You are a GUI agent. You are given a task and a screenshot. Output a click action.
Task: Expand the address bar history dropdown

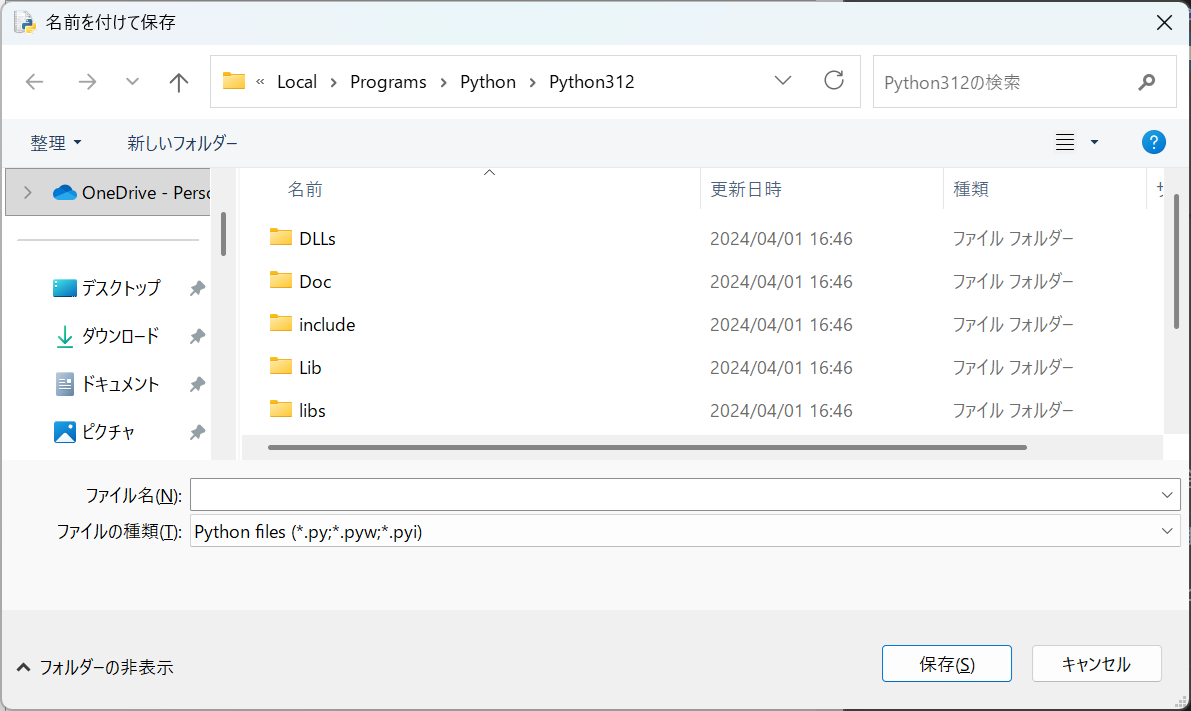click(783, 81)
